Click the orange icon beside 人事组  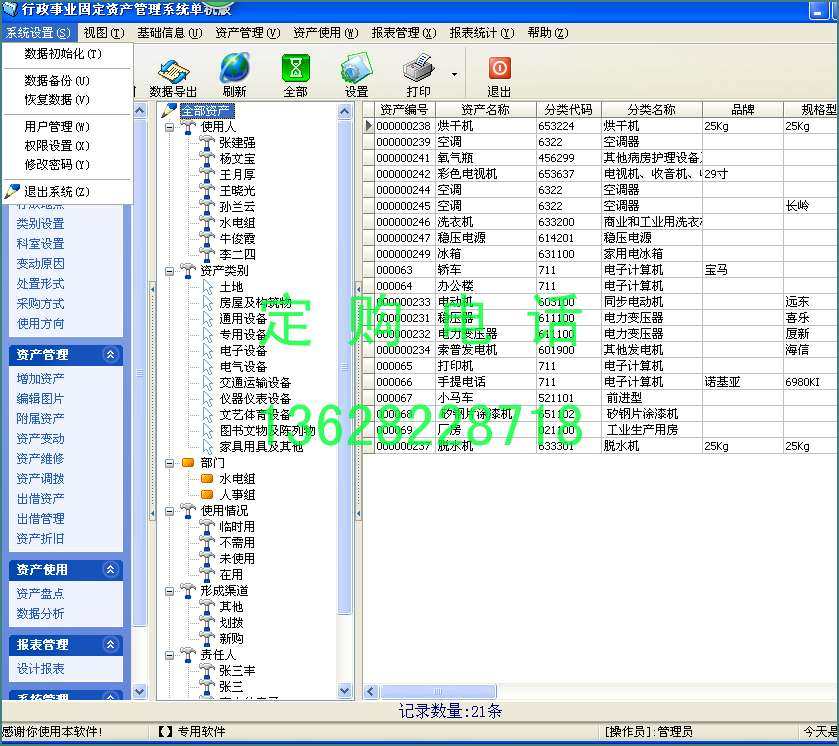(x=207, y=494)
